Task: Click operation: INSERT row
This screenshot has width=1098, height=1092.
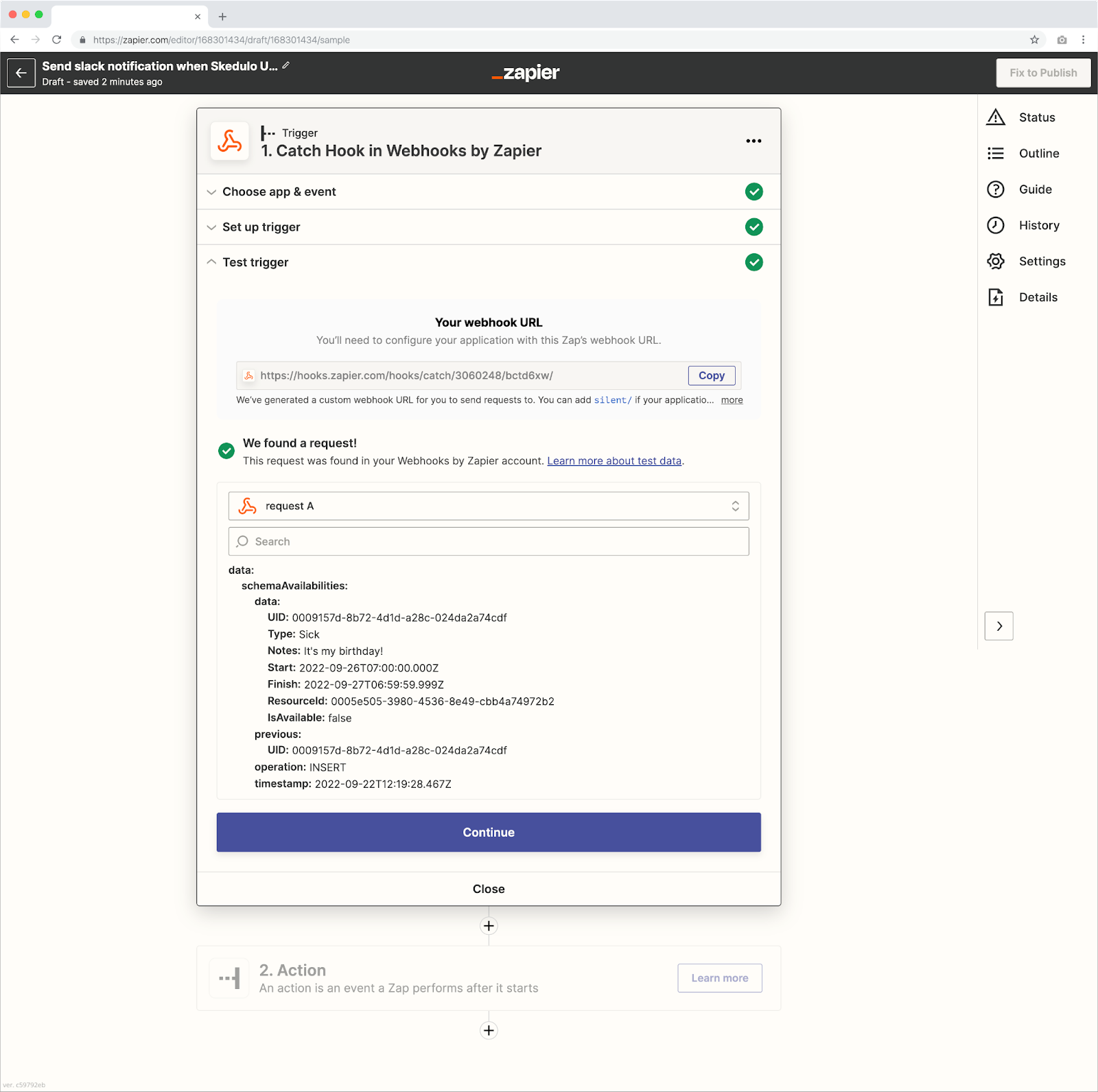Action: pos(301,767)
